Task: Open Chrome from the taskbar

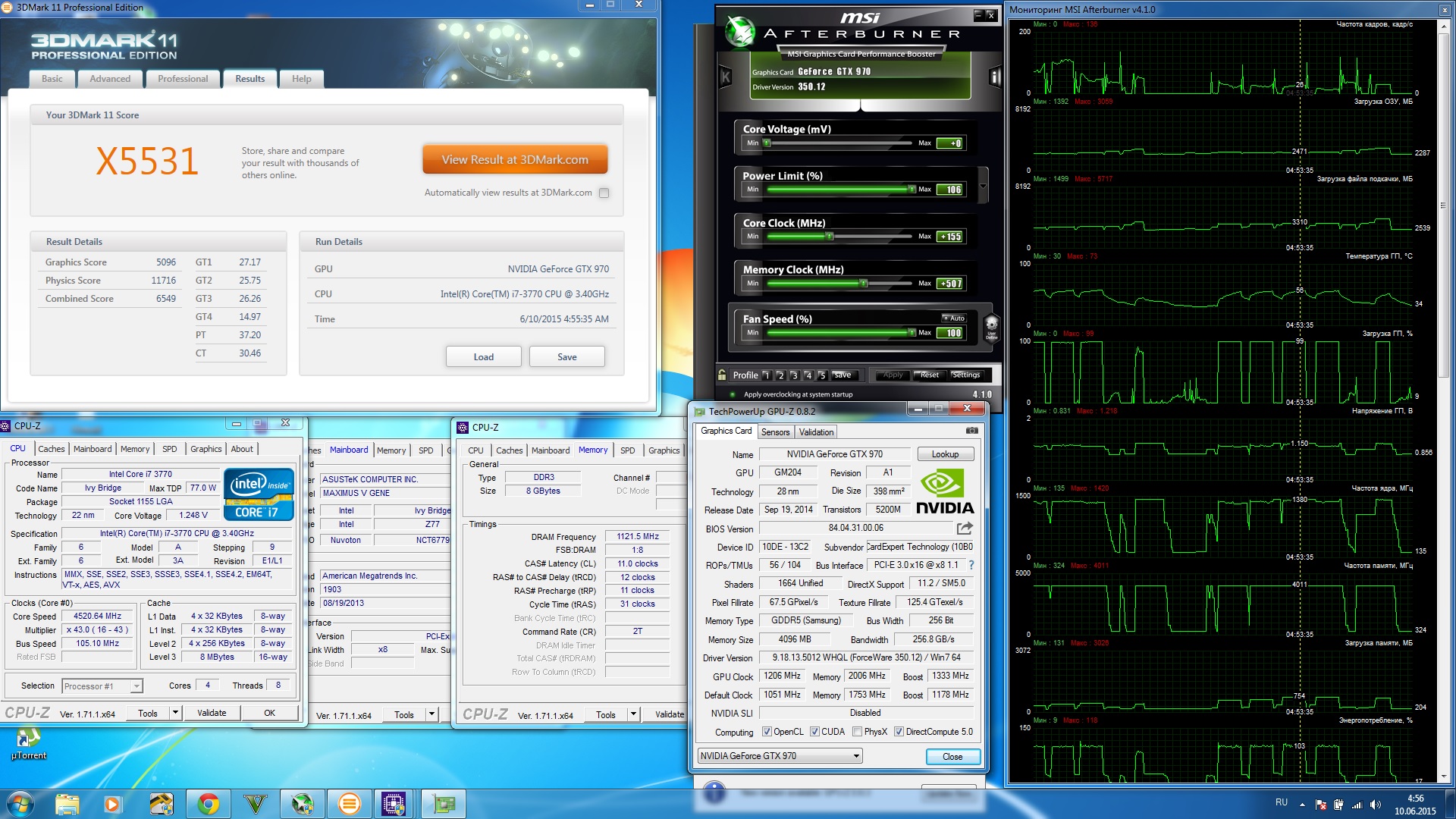Action: [208, 803]
